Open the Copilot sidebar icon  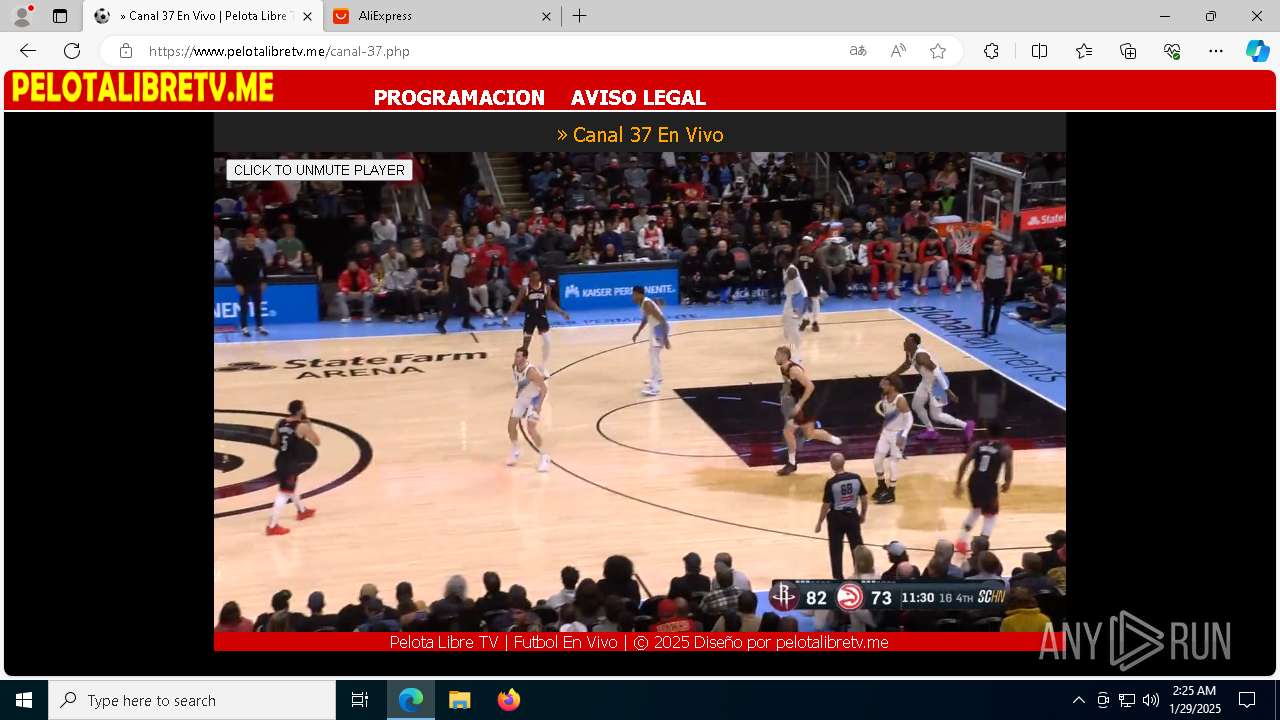click(1257, 51)
